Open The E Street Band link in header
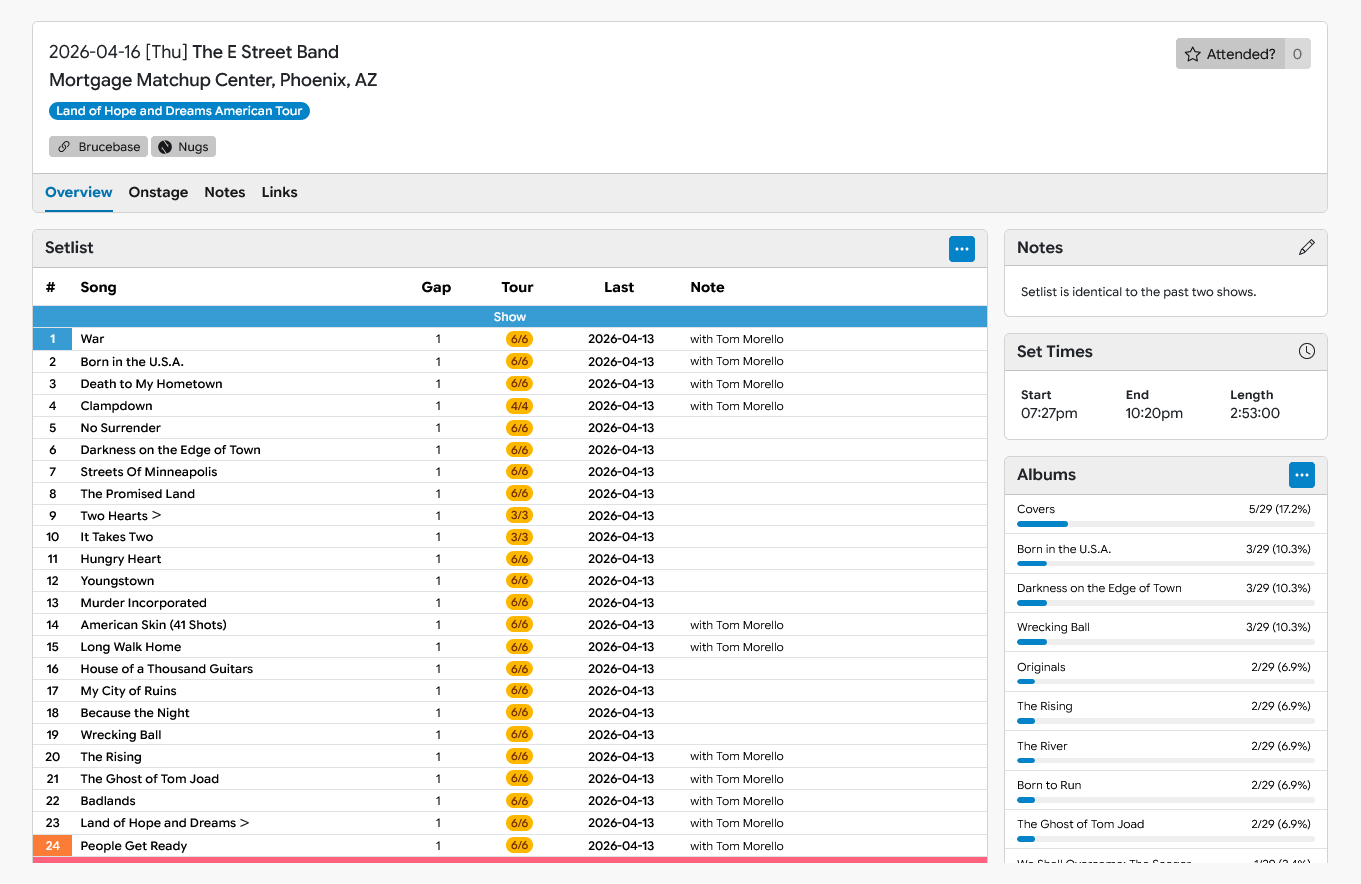 point(265,52)
